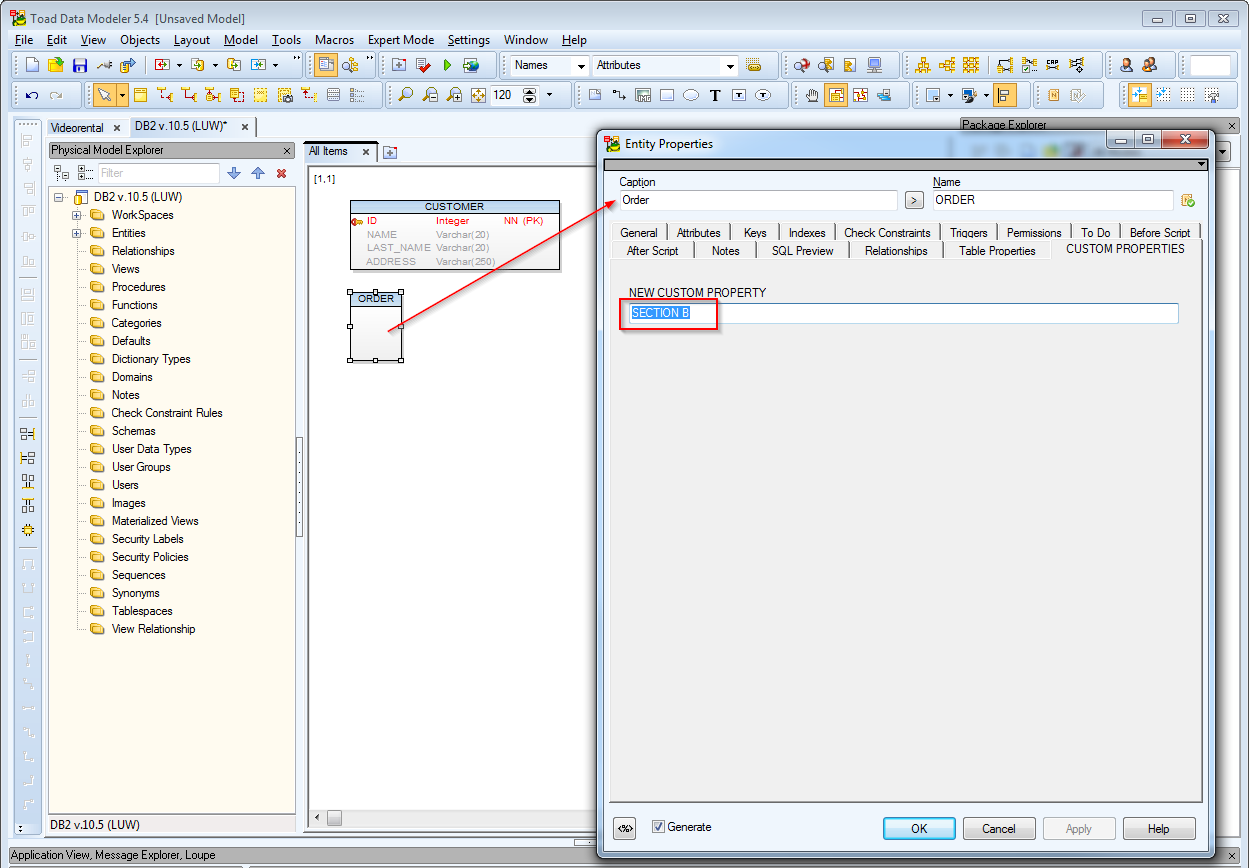This screenshot has width=1249, height=868.
Task: Toggle snap grid highlighted icon
Action: pos(1139,95)
